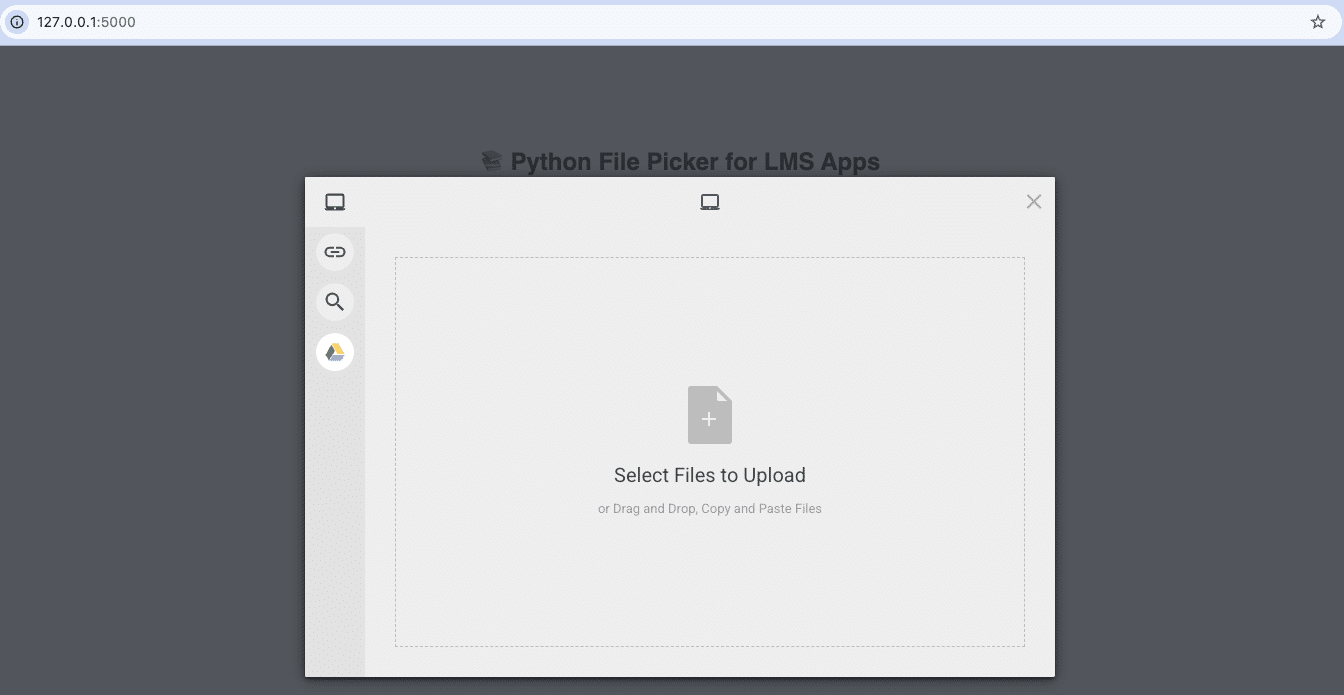Viewport: 1344px width, 695px height.
Task: Click the dark overlay outside the dialog
Action: (x=150, y=400)
